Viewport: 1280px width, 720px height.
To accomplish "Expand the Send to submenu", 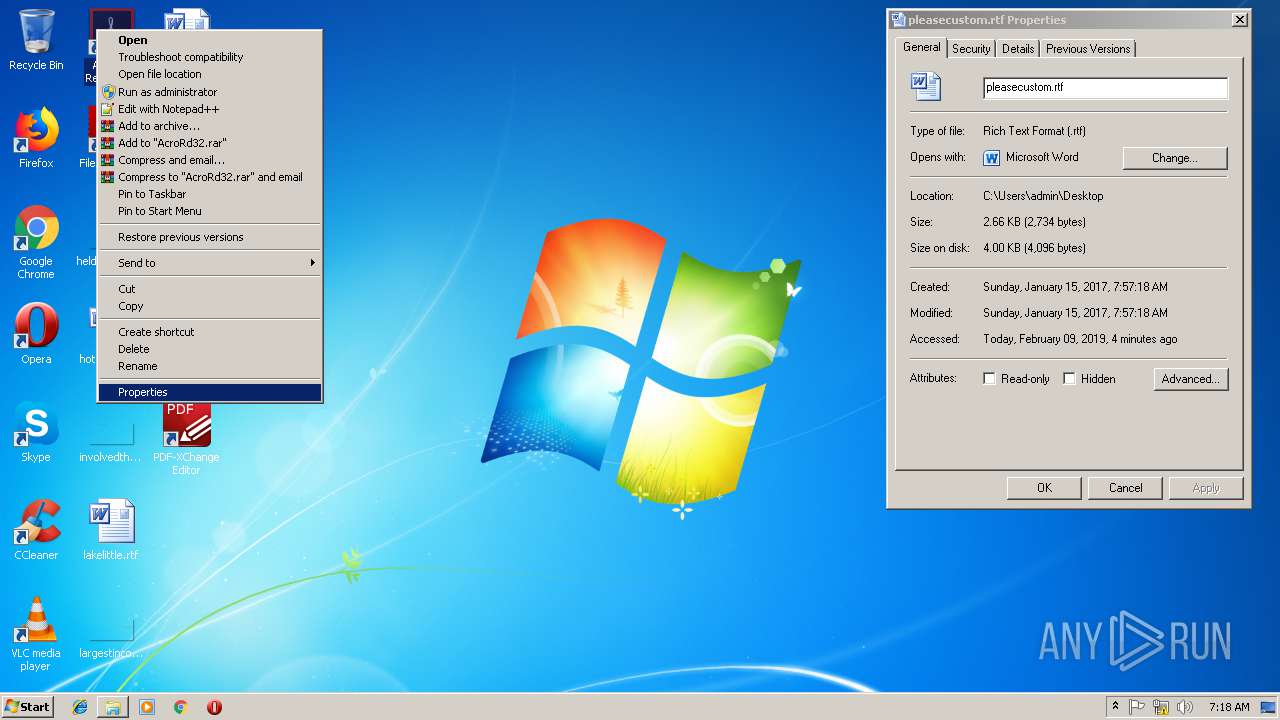I will click(x=210, y=263).
